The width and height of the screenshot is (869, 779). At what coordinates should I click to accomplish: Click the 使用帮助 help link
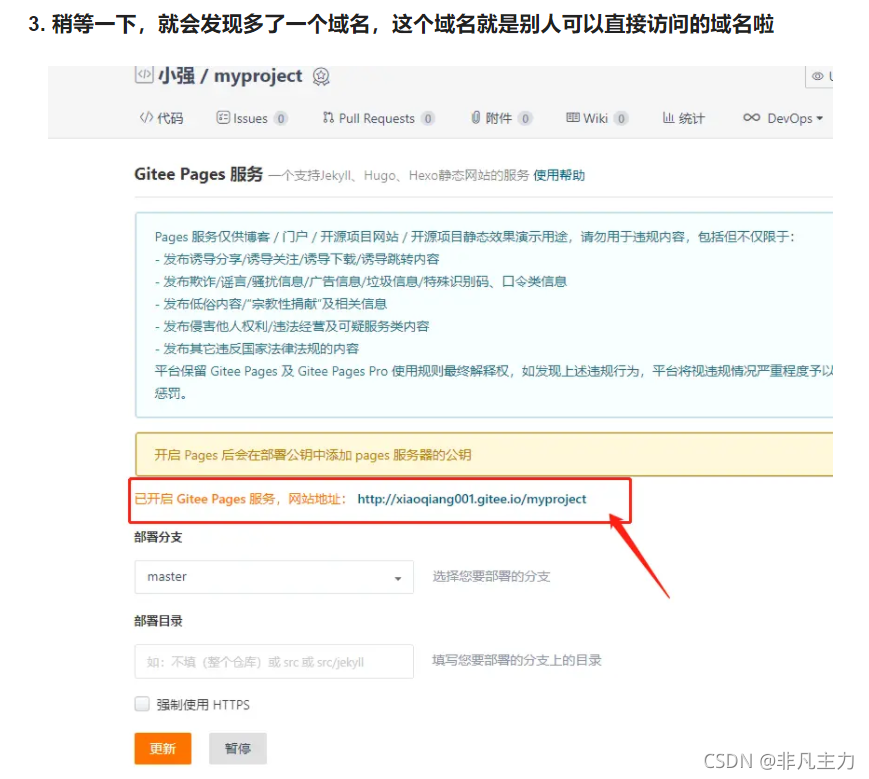559,176
